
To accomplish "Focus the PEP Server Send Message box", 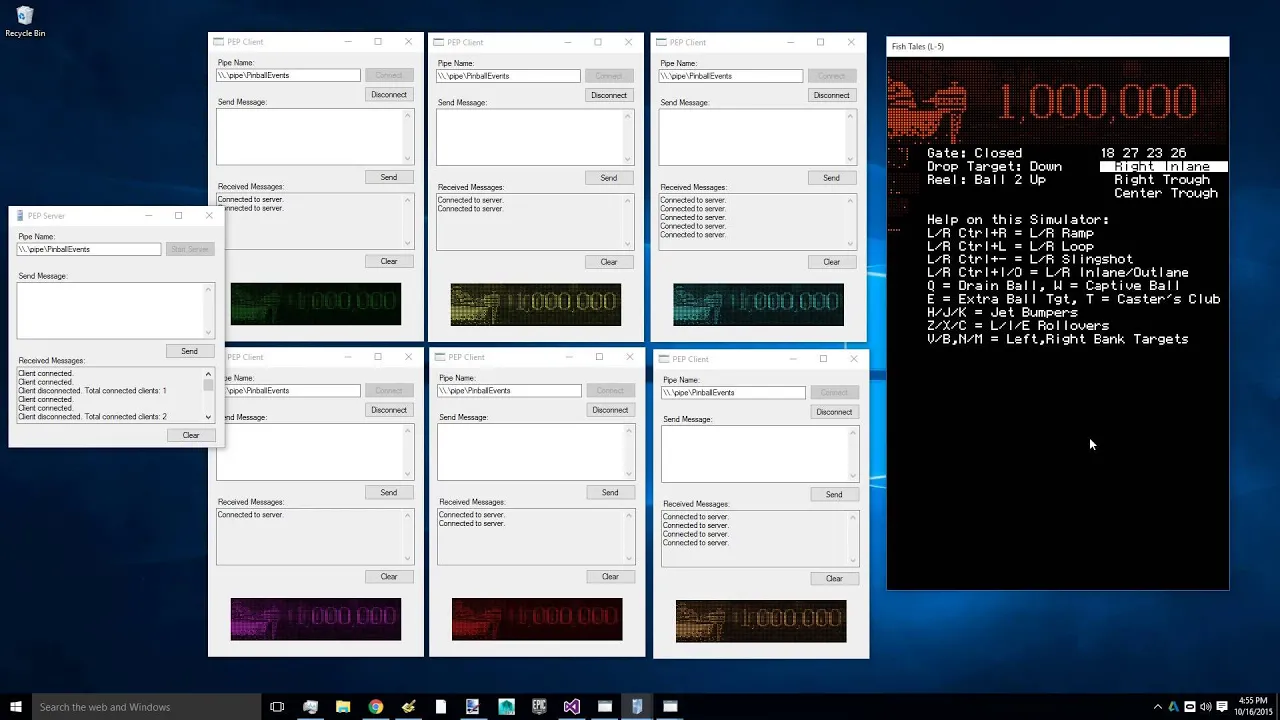I will click(115, 310).
